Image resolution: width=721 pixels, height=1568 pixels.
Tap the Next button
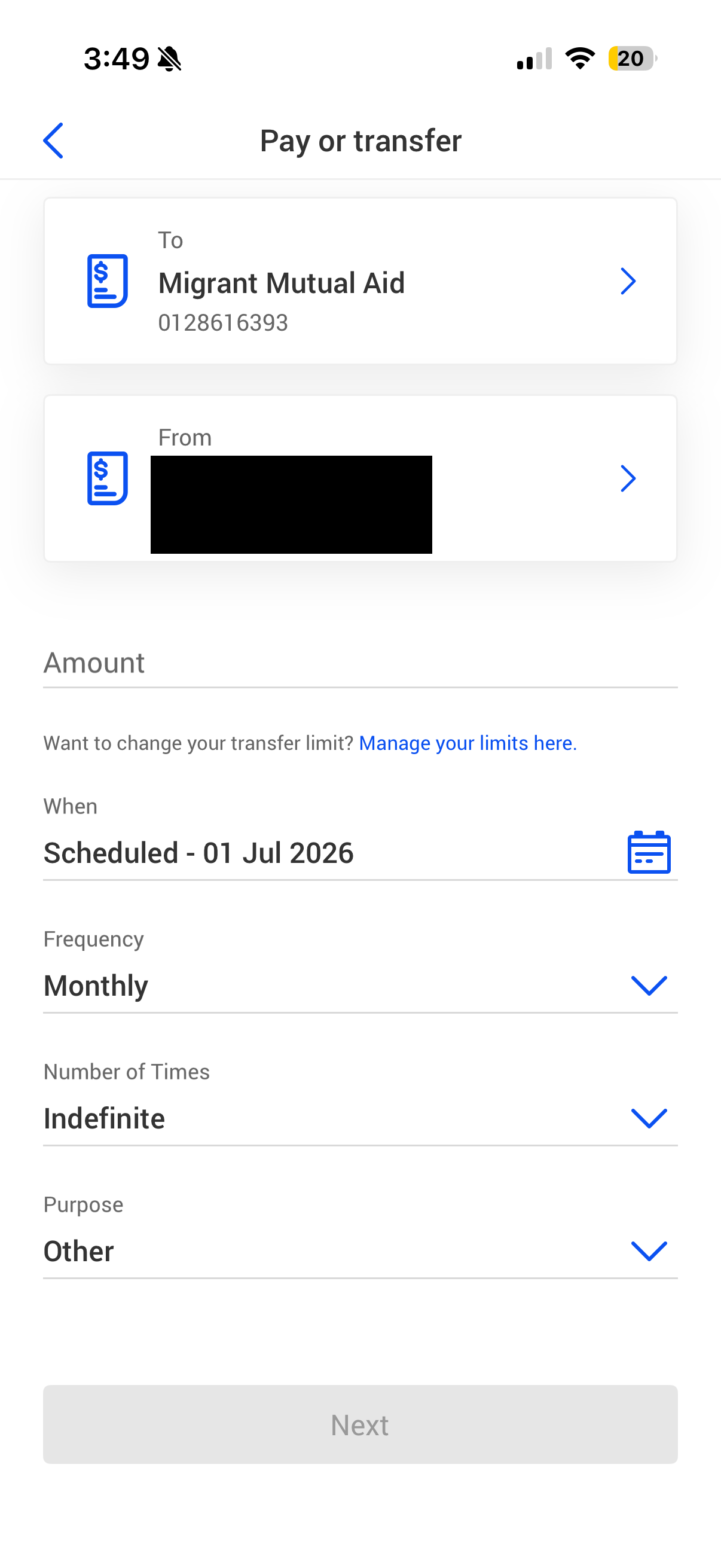tap(360, 1424)
